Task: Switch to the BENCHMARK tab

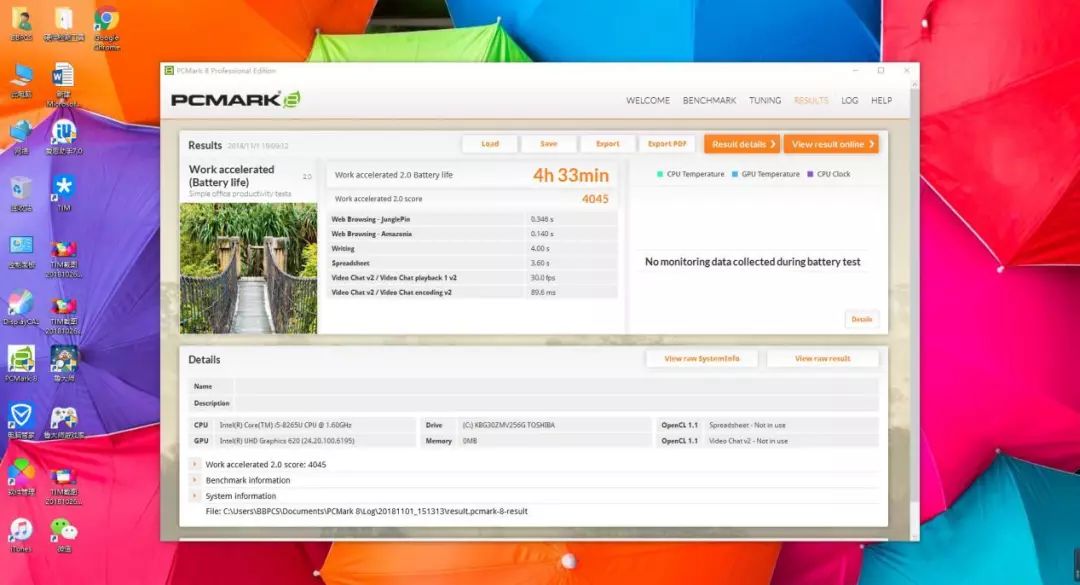Action: (709, 100)
